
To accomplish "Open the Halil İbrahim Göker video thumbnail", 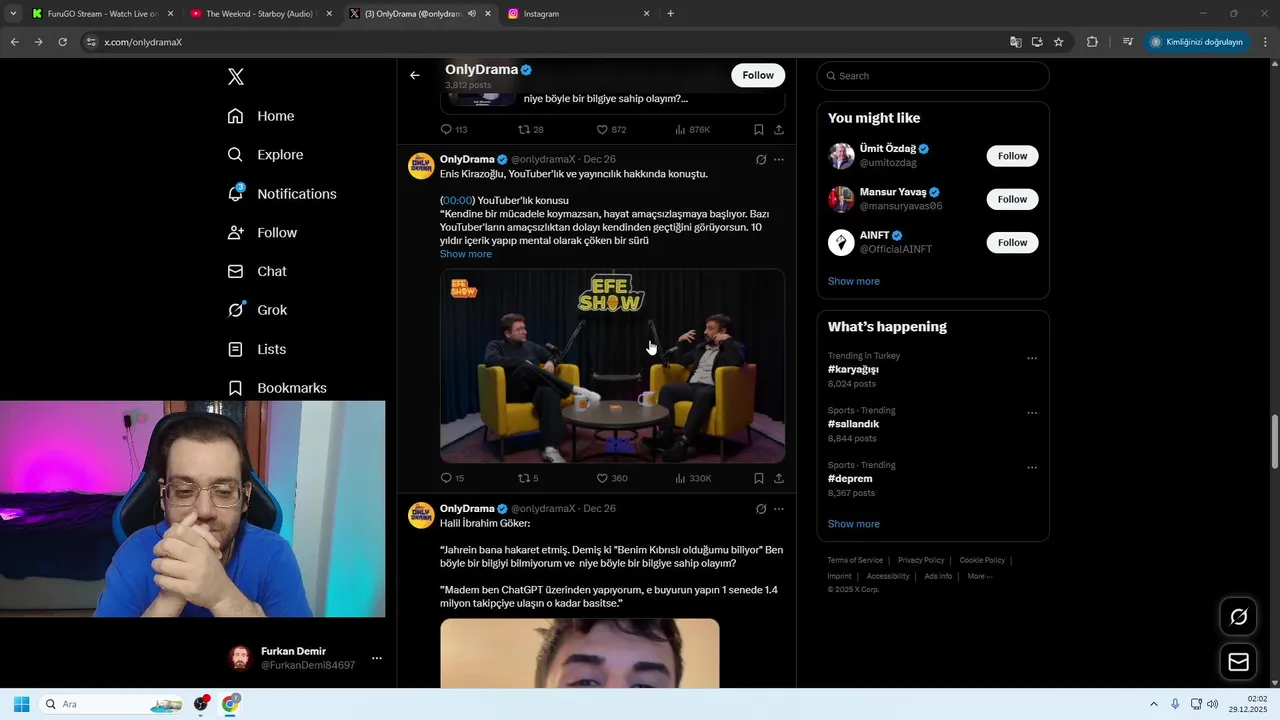I will coord(580,653).
